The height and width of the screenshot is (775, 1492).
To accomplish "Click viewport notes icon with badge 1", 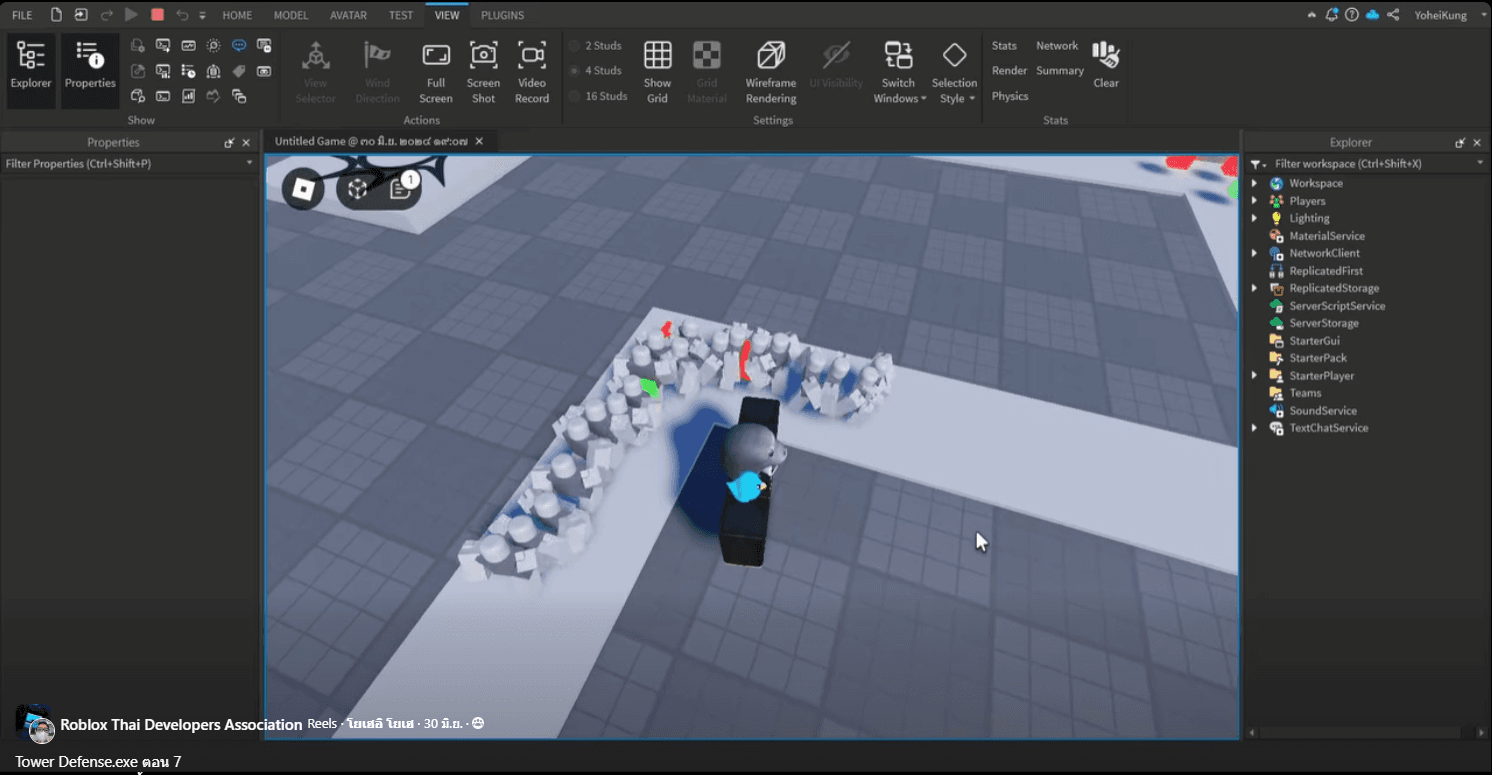I will pos(401,189).
